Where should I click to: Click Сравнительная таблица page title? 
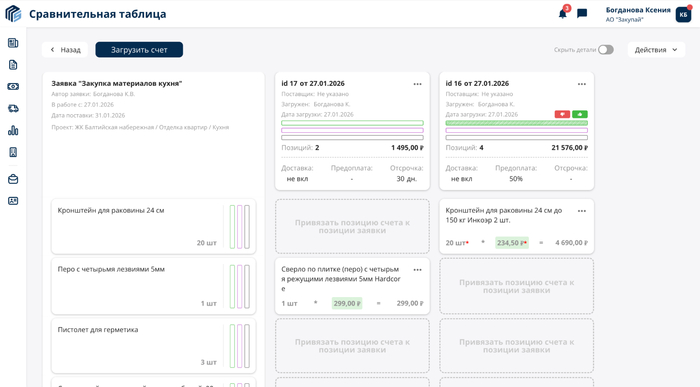[x=98, y=14]
